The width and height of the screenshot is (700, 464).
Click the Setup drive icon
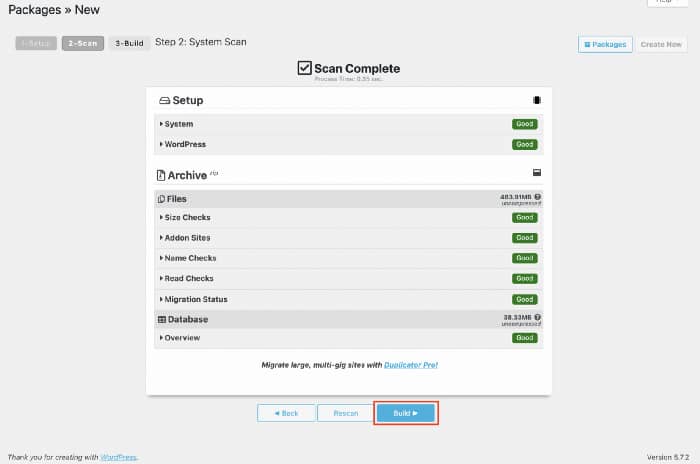pos(165,101)
